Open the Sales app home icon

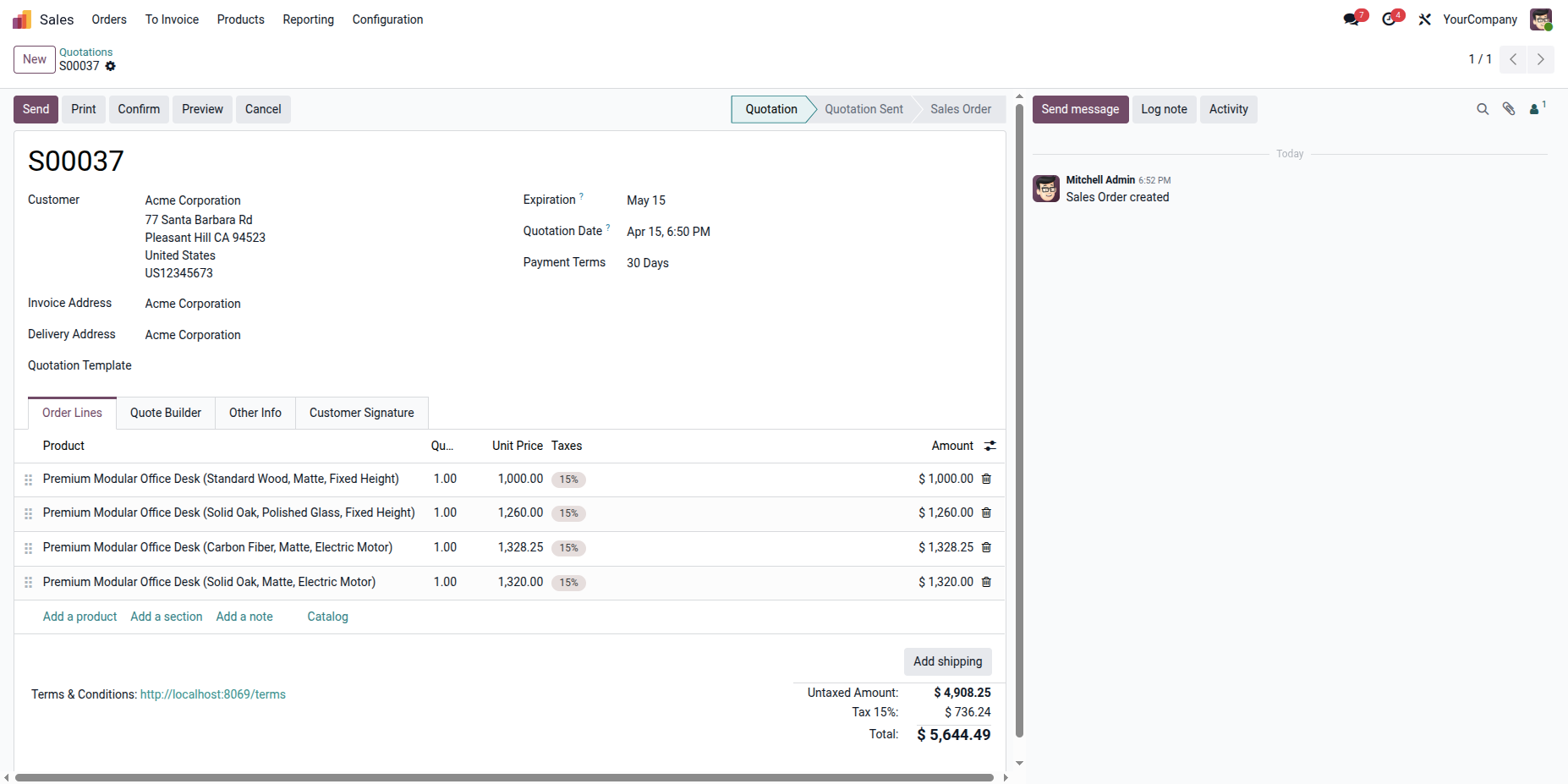22,19
